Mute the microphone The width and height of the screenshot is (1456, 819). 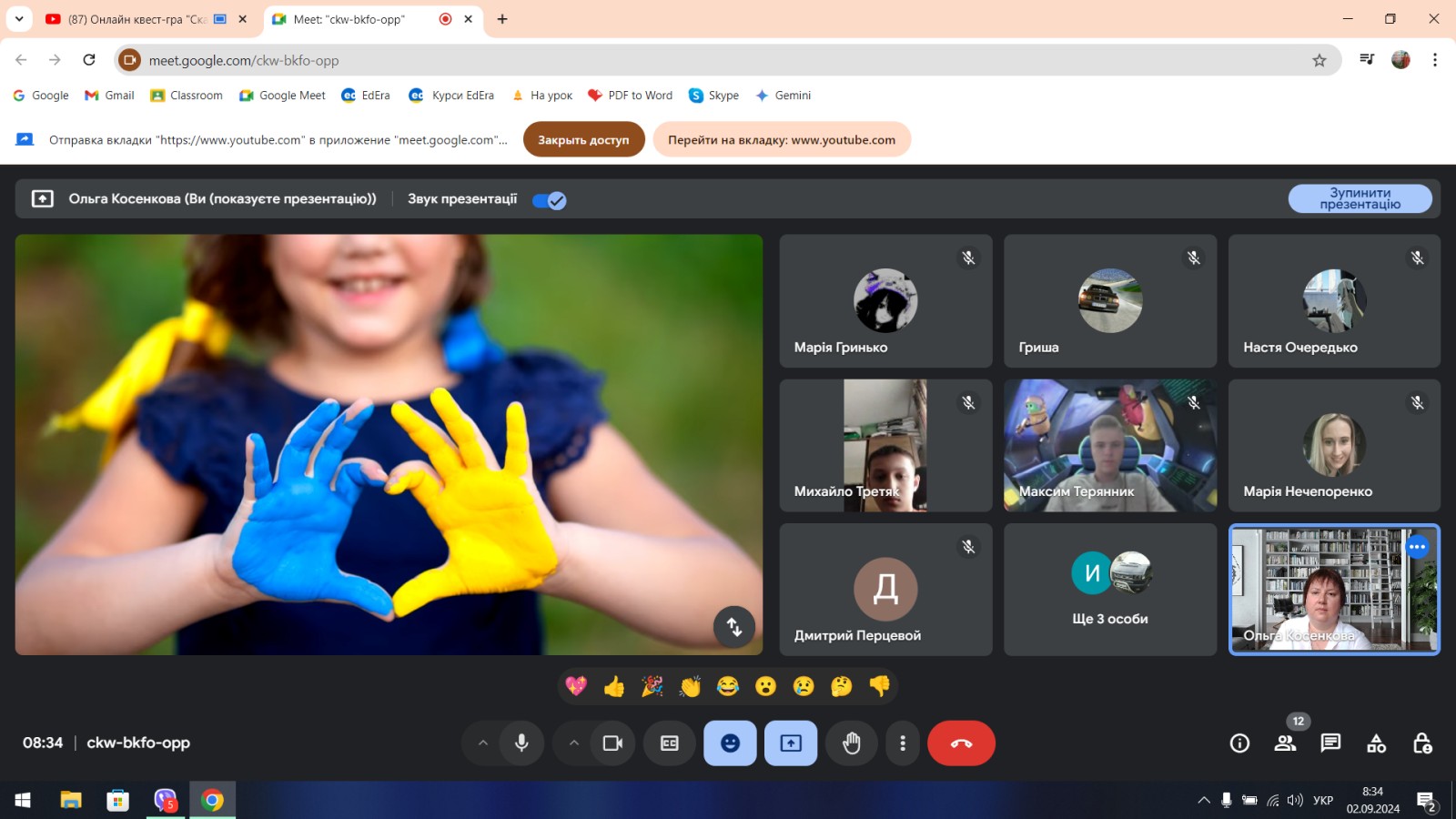[x=521, y=743]
